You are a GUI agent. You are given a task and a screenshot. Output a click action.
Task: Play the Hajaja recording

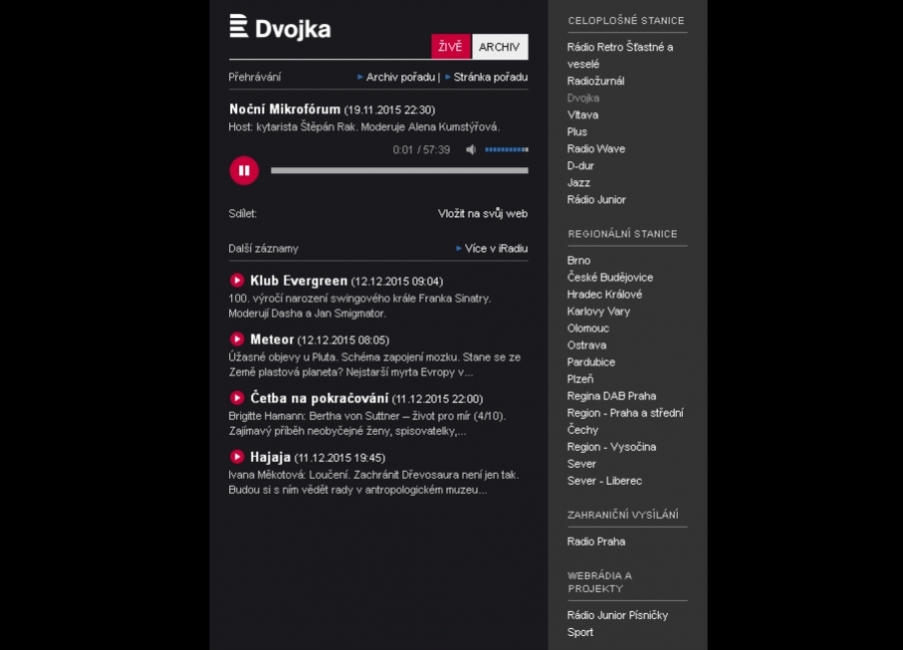coord(237,457)
